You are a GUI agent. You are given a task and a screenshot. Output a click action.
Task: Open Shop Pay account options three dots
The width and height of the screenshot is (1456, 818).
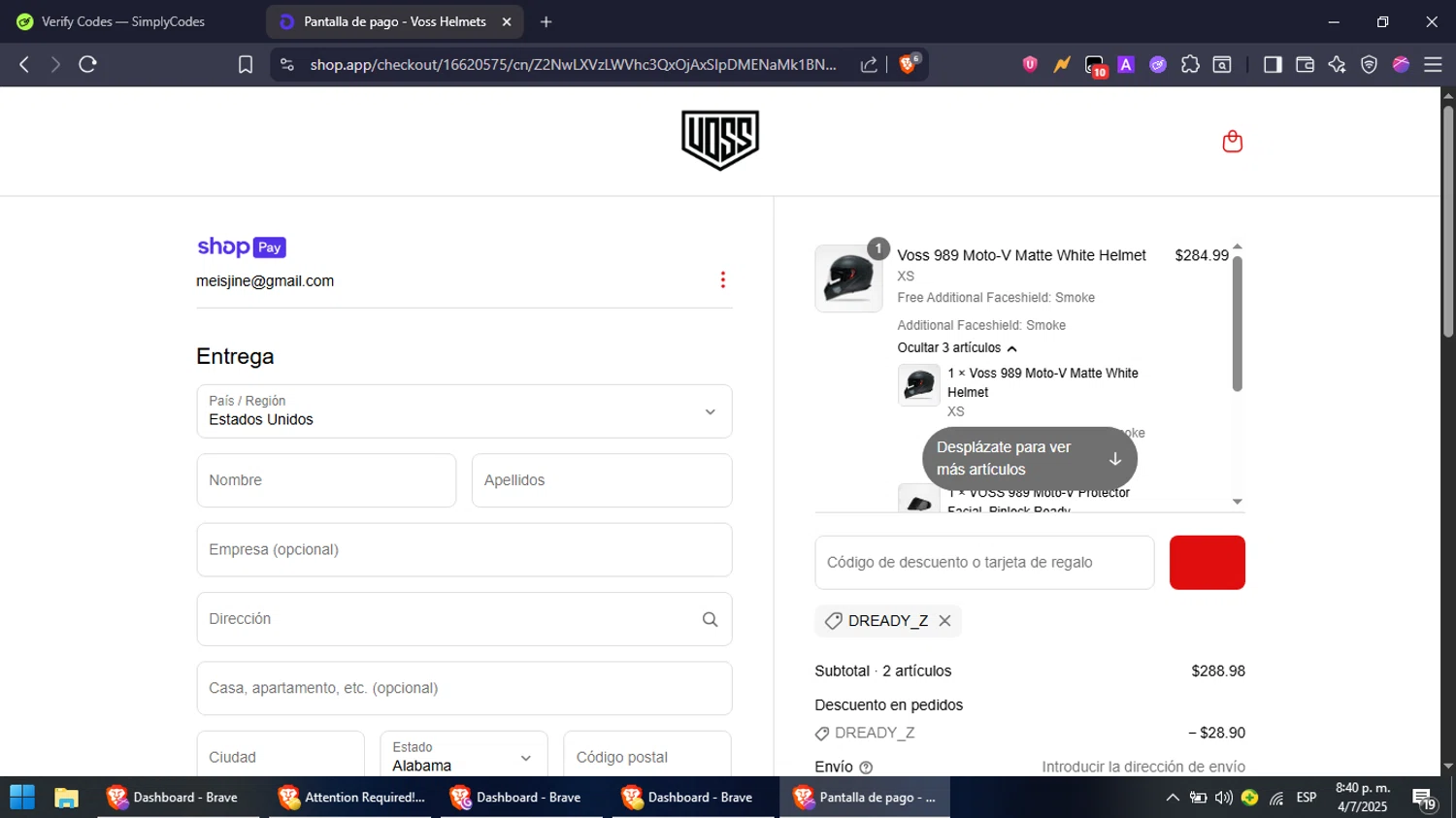(x=723, y=279)
